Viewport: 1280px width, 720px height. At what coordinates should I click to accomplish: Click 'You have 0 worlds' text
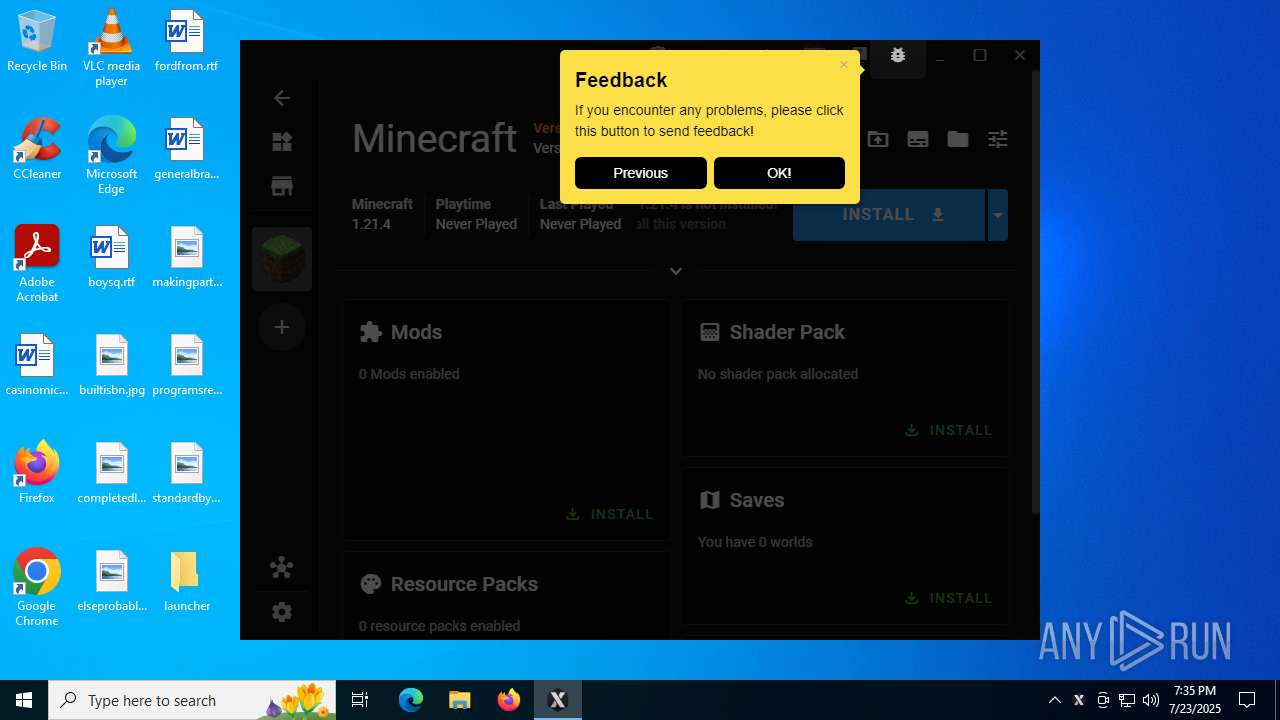(x=755, y=542)
